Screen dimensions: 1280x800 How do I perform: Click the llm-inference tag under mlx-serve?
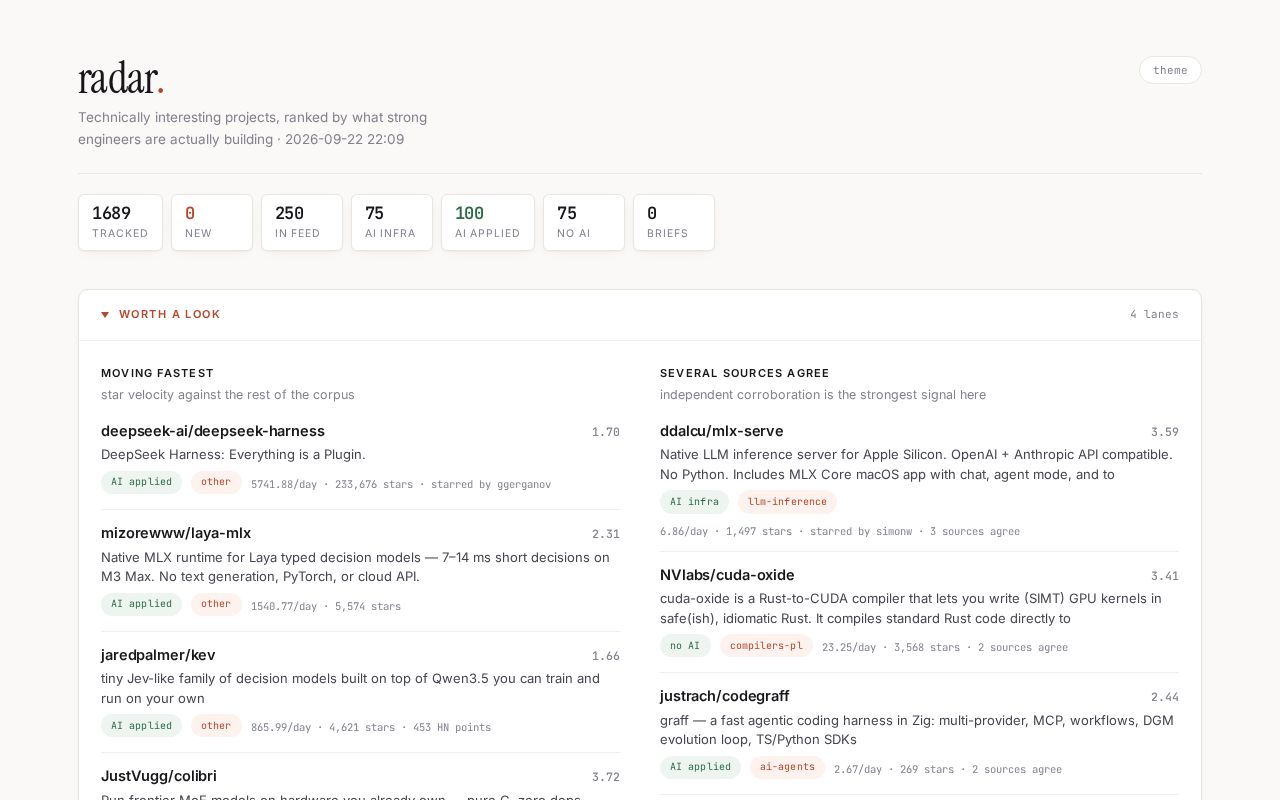787,502
